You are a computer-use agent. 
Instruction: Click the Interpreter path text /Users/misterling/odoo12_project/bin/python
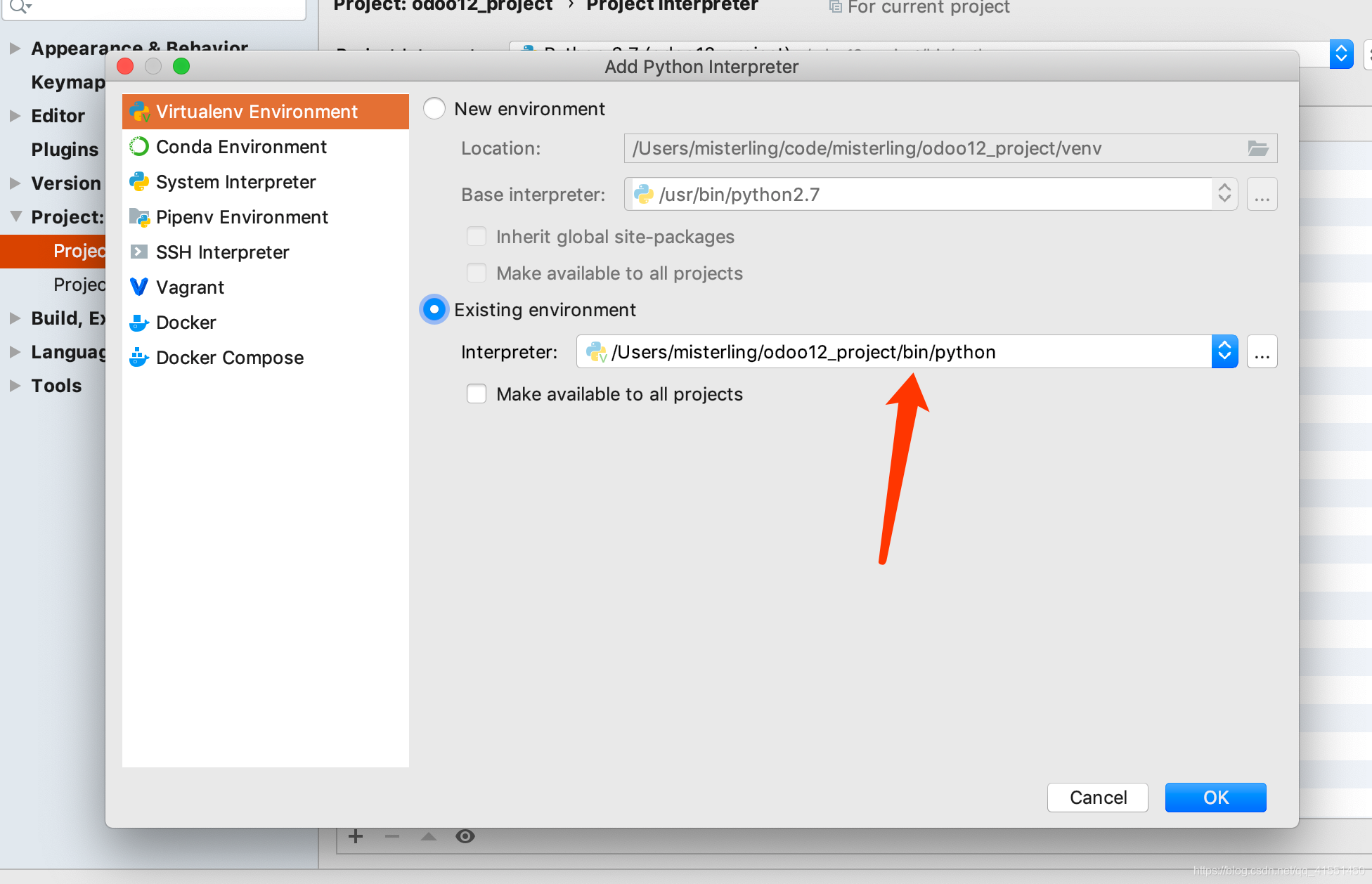point(803,351)
